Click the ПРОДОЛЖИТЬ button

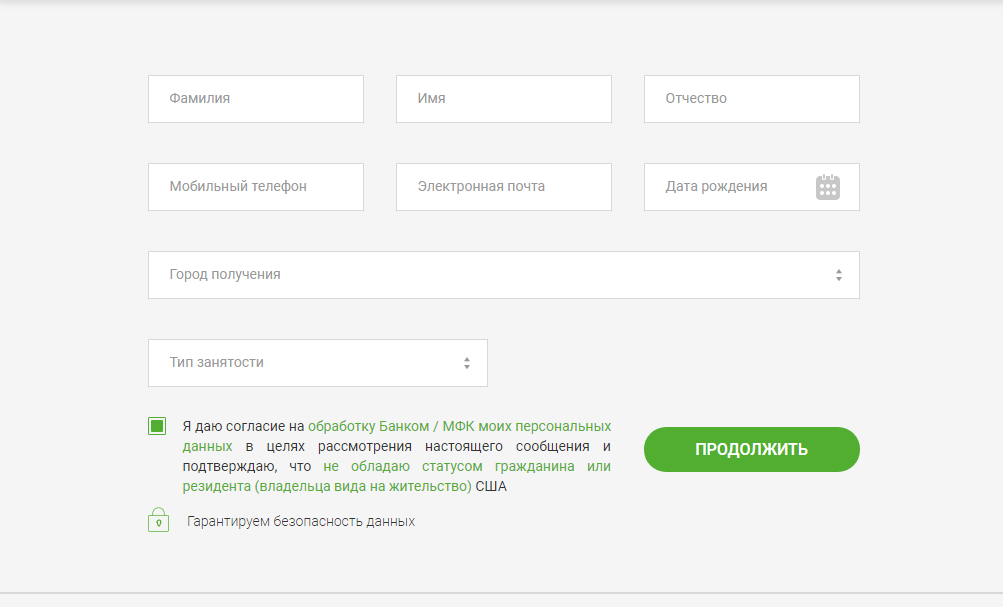pos(752,450)
